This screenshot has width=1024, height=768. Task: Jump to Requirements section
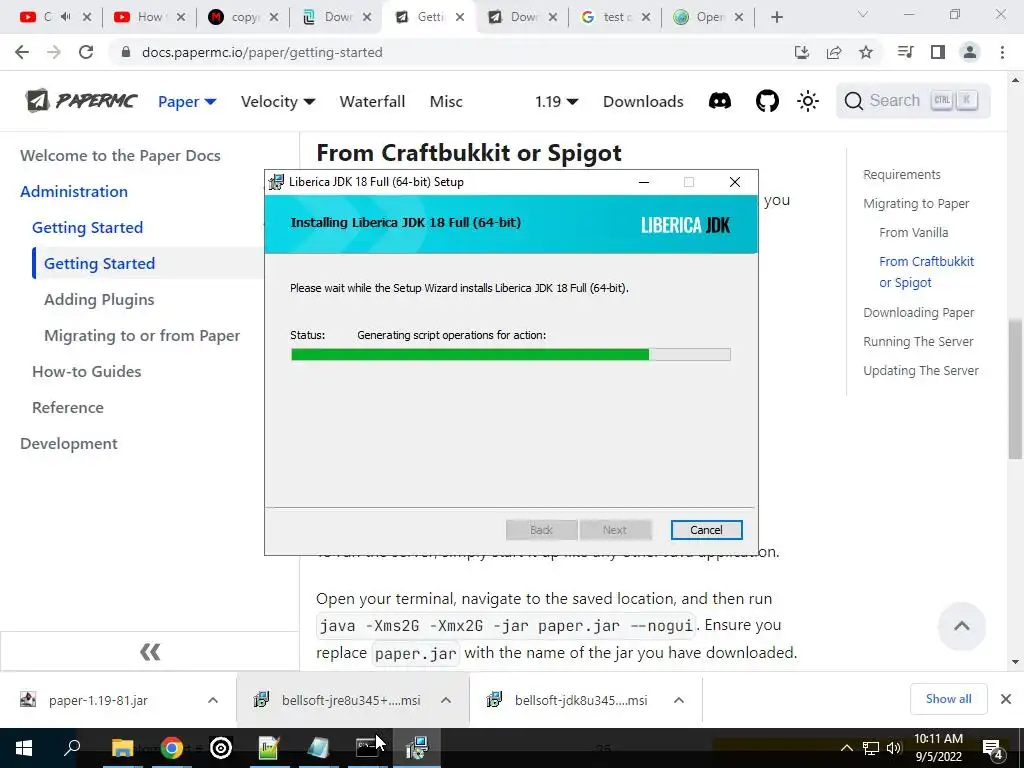[x=902, y=175]
